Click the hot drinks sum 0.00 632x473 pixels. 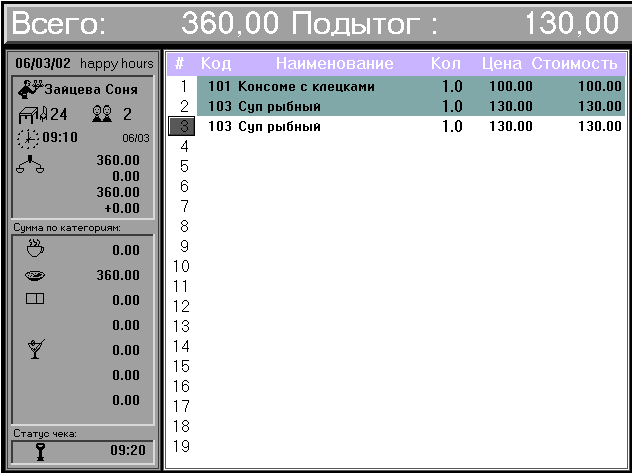pyautogui.click(x=126, y=251)
